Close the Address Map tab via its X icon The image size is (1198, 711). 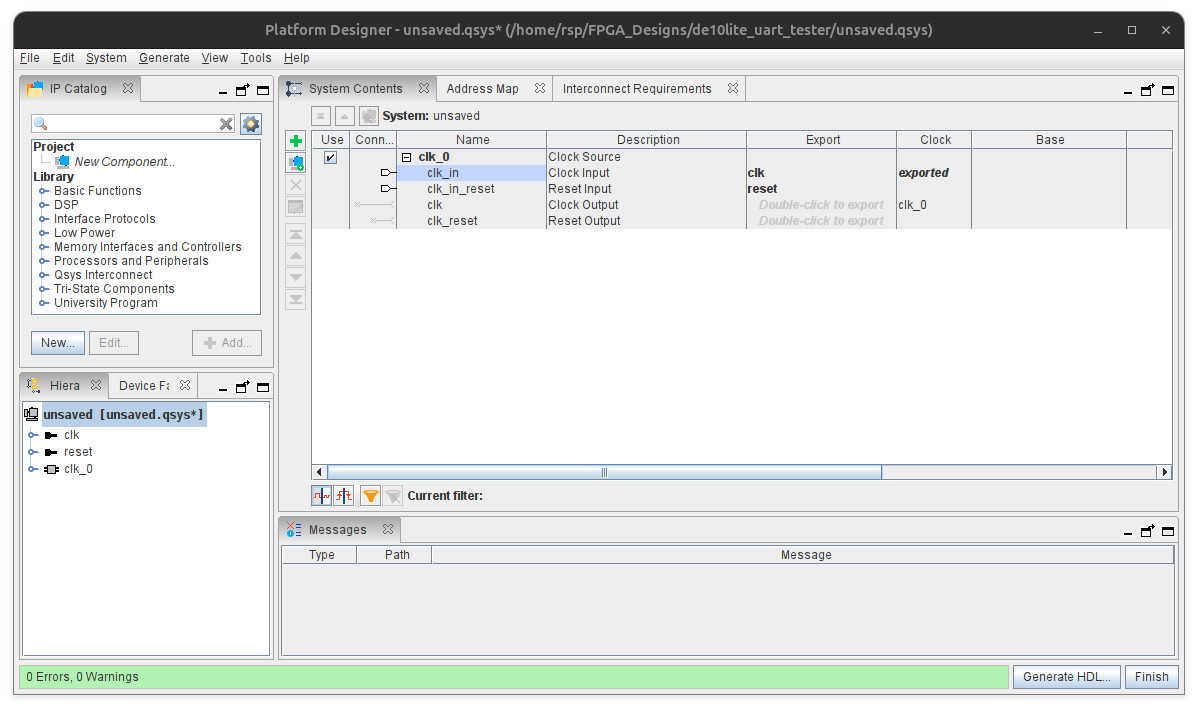click(x=539, y=89)
